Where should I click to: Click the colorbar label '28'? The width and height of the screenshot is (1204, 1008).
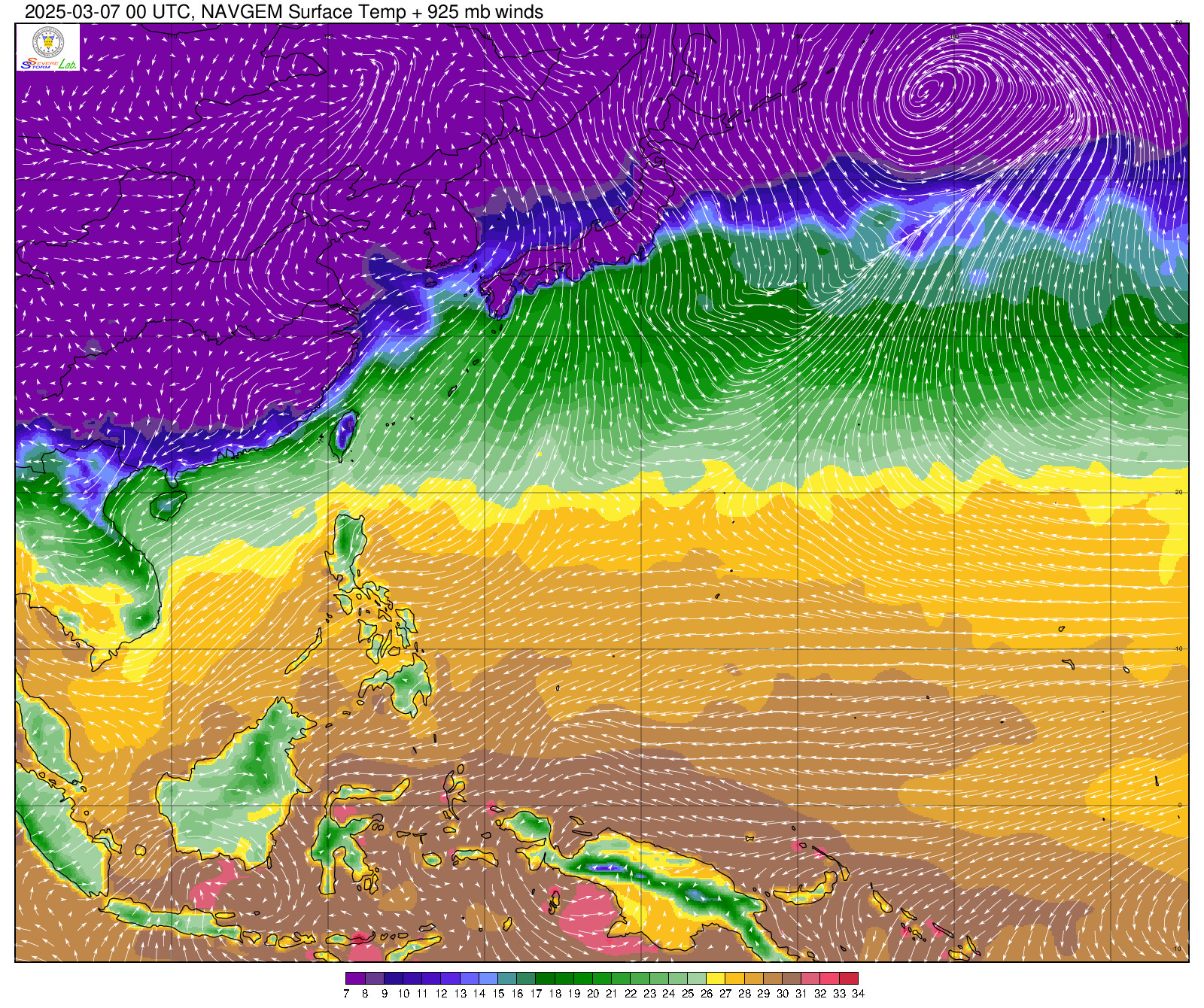(744, 994)
